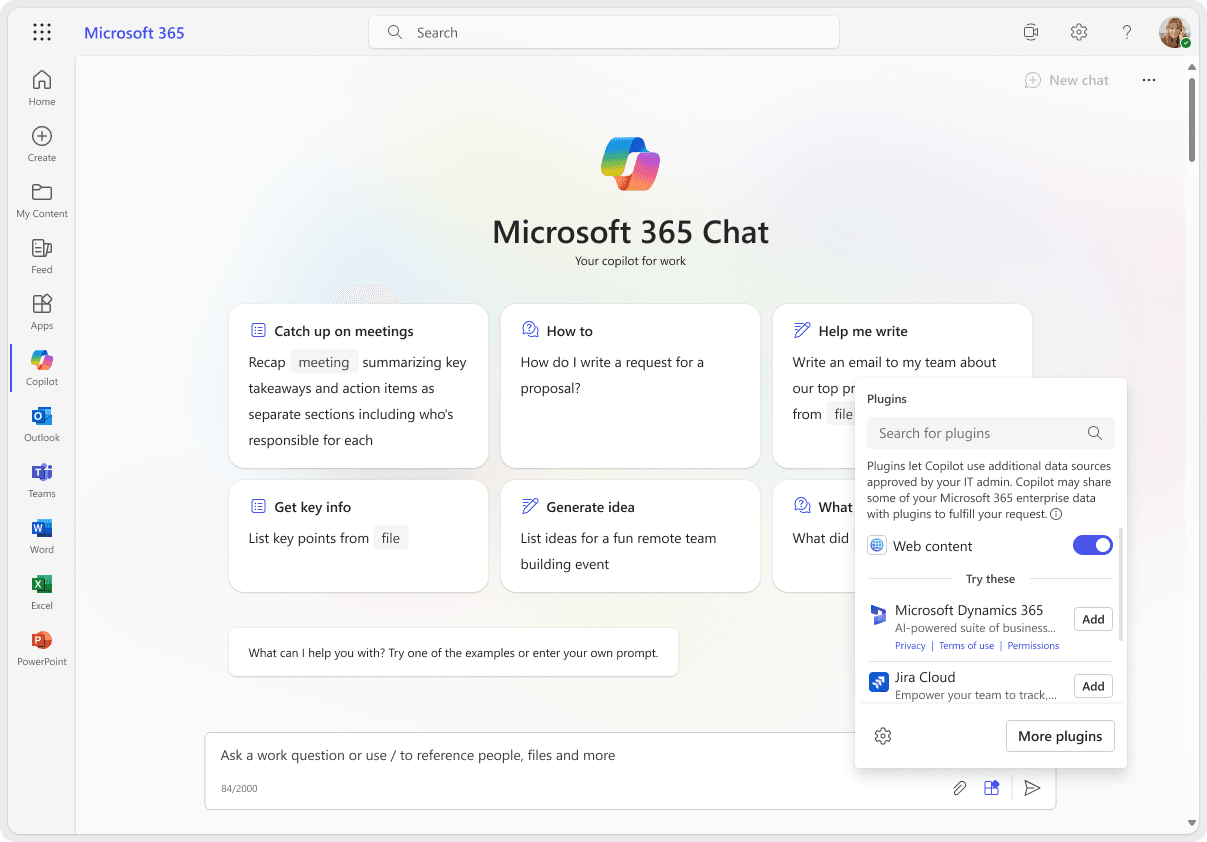This screenshot has height=842, width=1207.
Task: Launch Excel from the sidebar
Action: click(42, 592)
